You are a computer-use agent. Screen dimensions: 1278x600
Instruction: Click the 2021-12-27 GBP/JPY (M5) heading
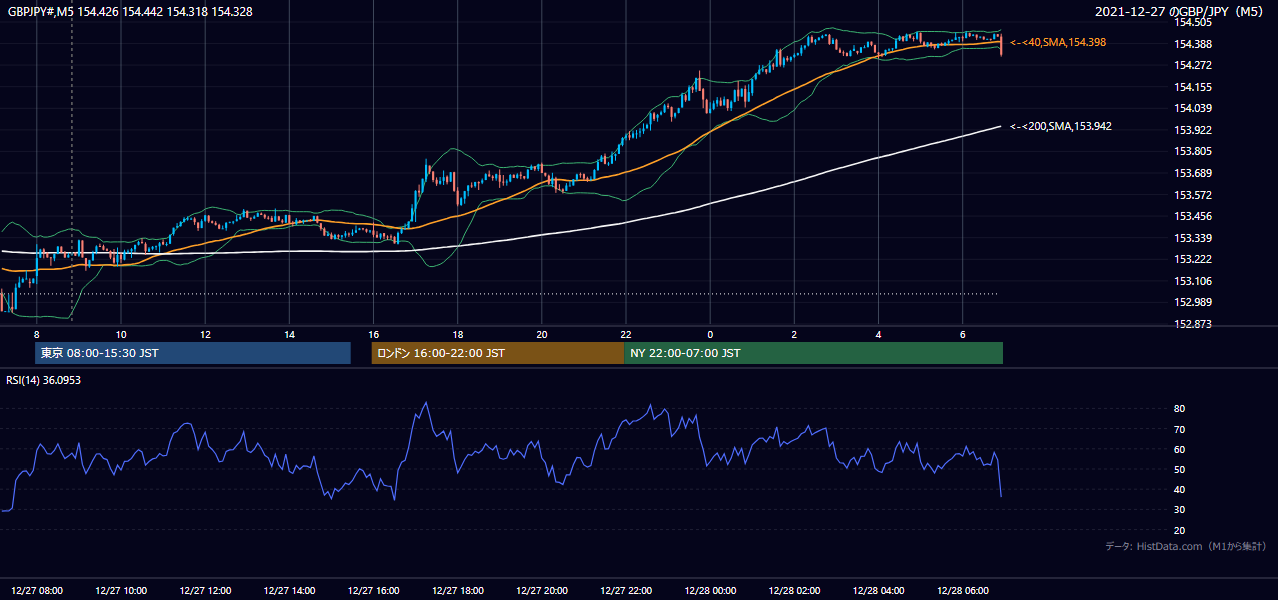(x=1180, y=12)
